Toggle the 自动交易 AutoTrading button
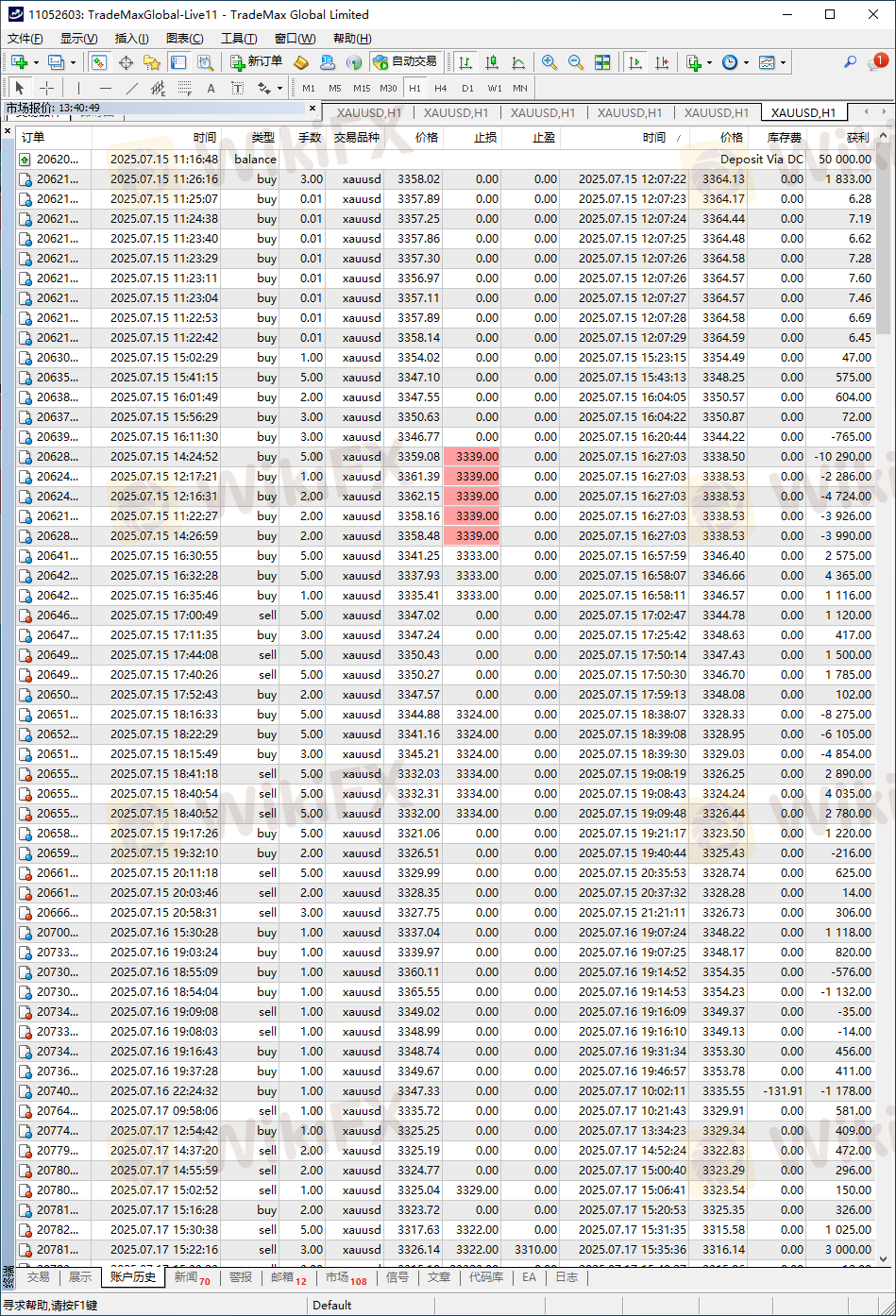This screenshot has height=1316, width=896. coord(405,62)
